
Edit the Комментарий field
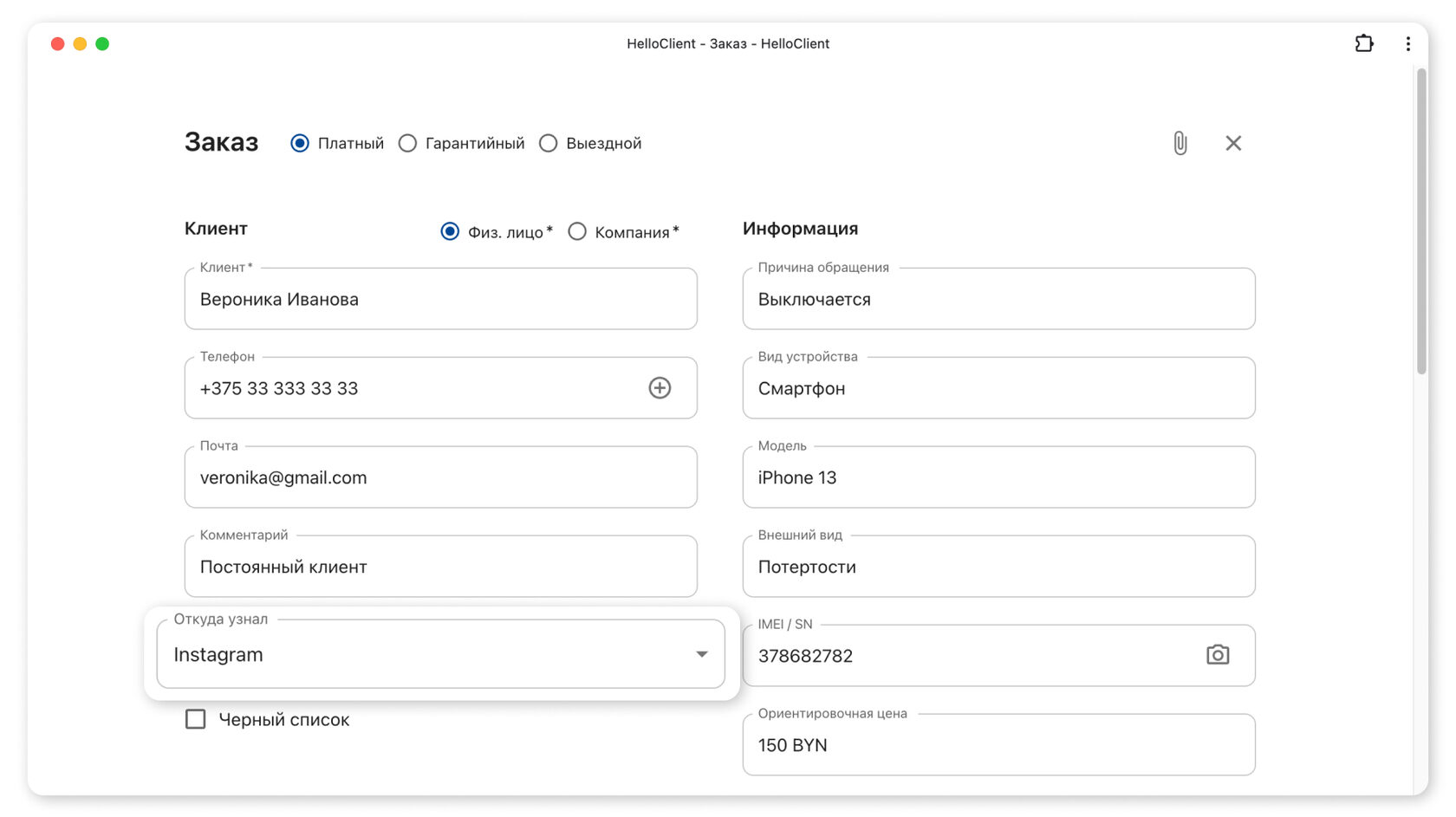click(x=440, y=567)
